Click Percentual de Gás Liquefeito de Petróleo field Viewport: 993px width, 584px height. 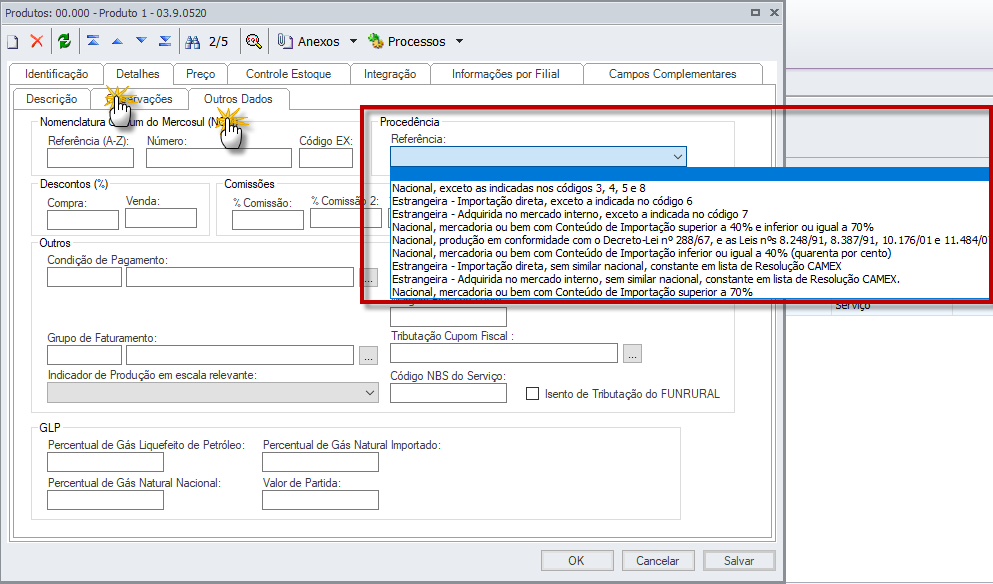[x=105, y=462]
